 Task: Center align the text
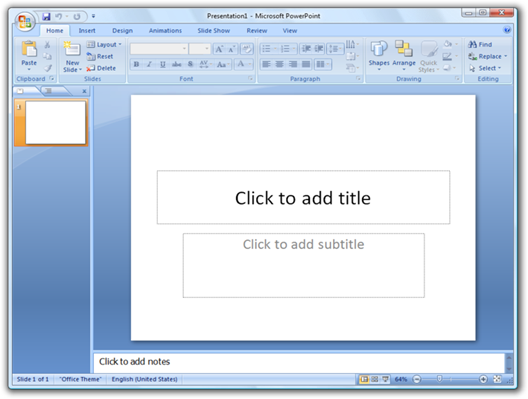point(279,64)
